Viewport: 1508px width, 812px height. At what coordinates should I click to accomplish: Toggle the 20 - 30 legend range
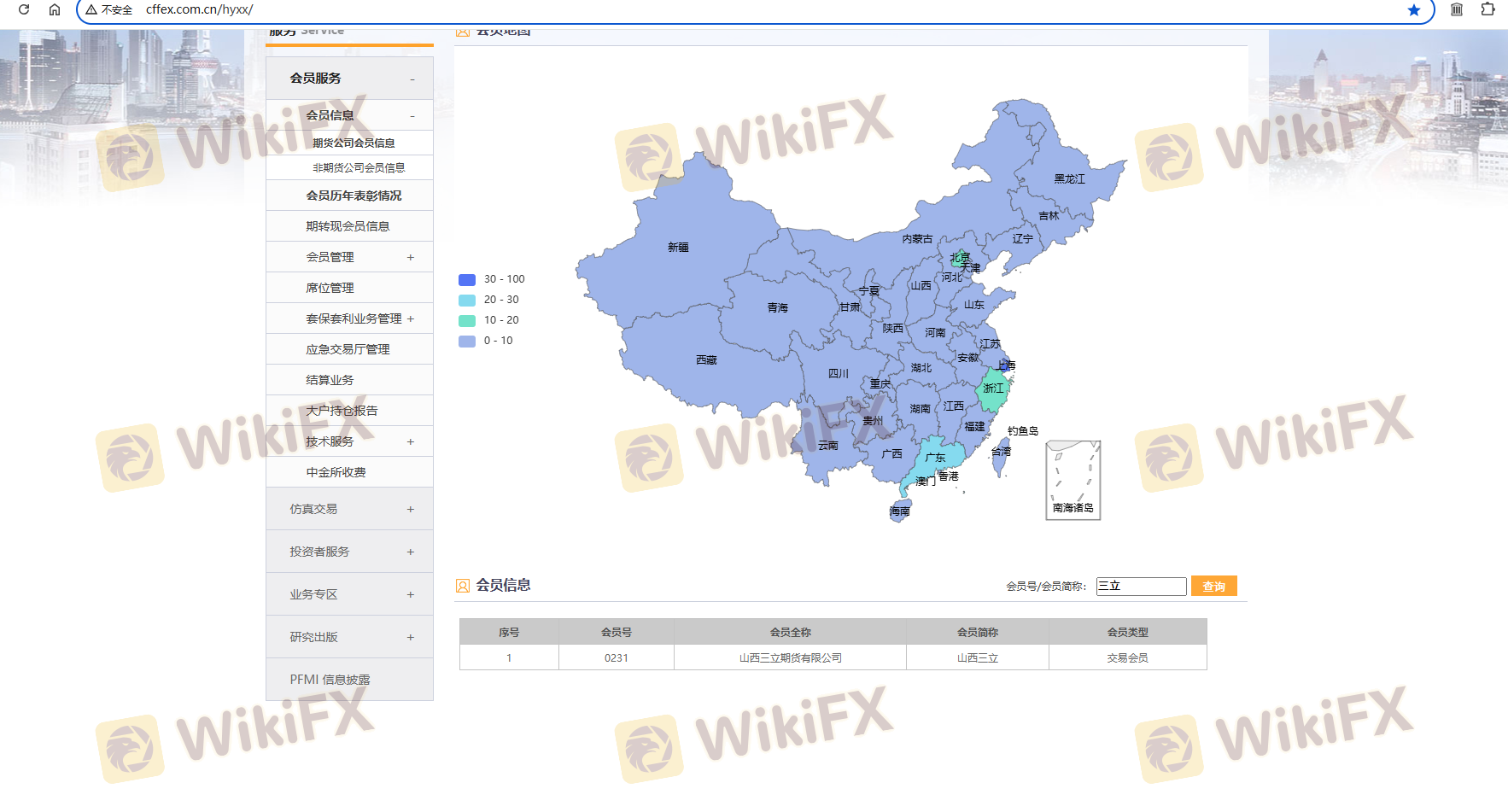coord(489,300)
